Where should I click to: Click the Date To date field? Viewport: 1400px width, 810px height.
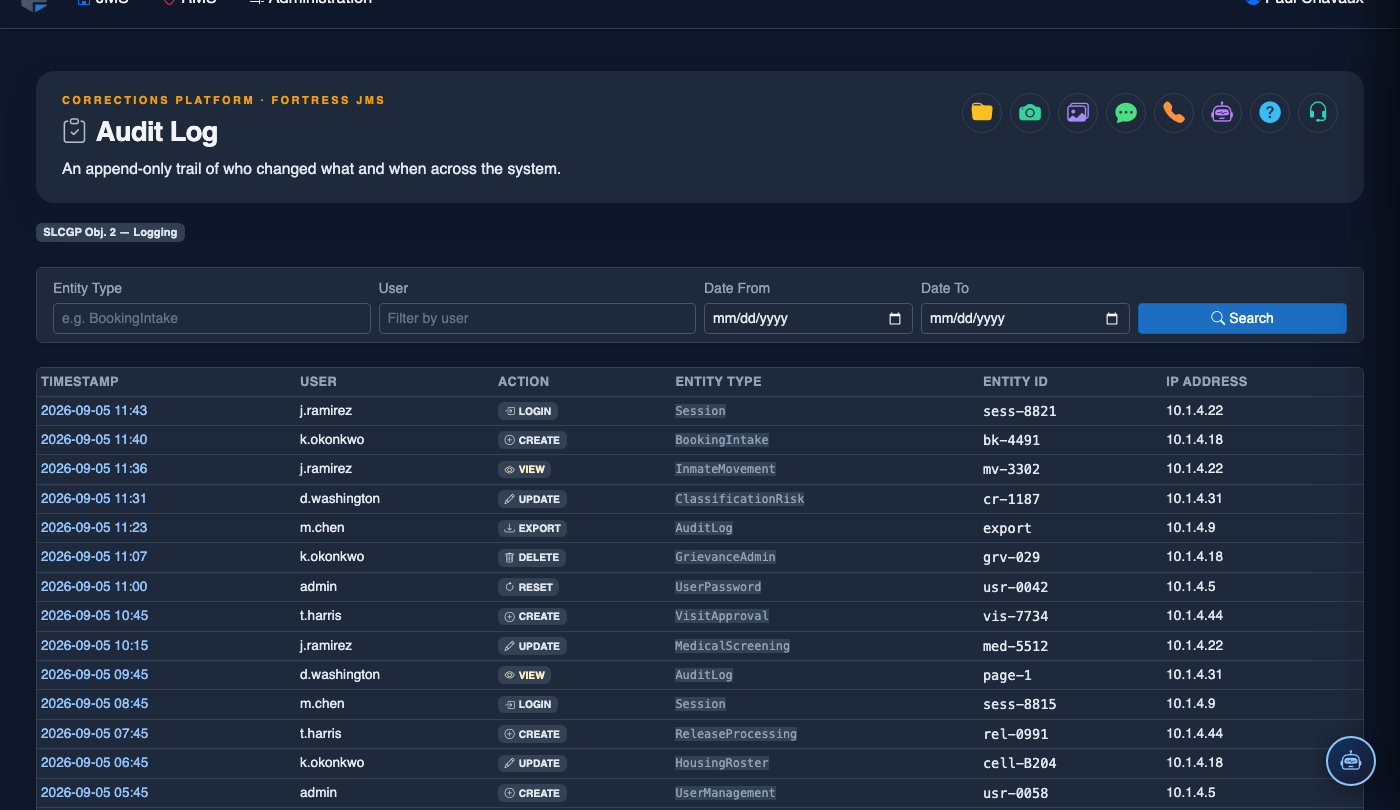[x=1025, y=318]
